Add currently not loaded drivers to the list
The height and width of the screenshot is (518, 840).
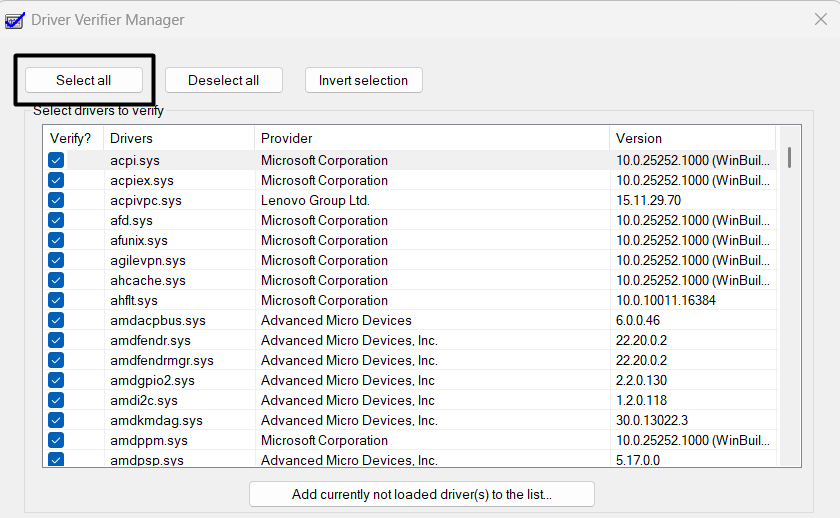[x=421, y=494]
